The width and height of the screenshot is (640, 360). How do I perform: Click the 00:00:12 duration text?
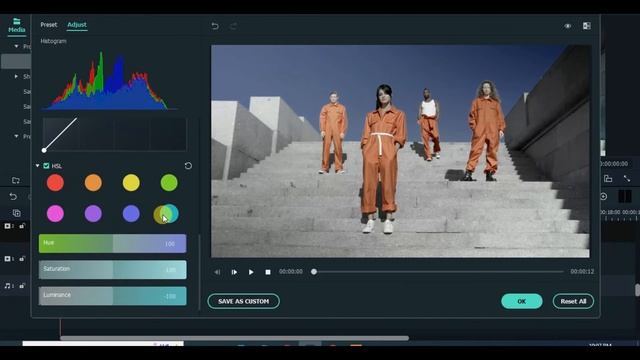[582, 271]
